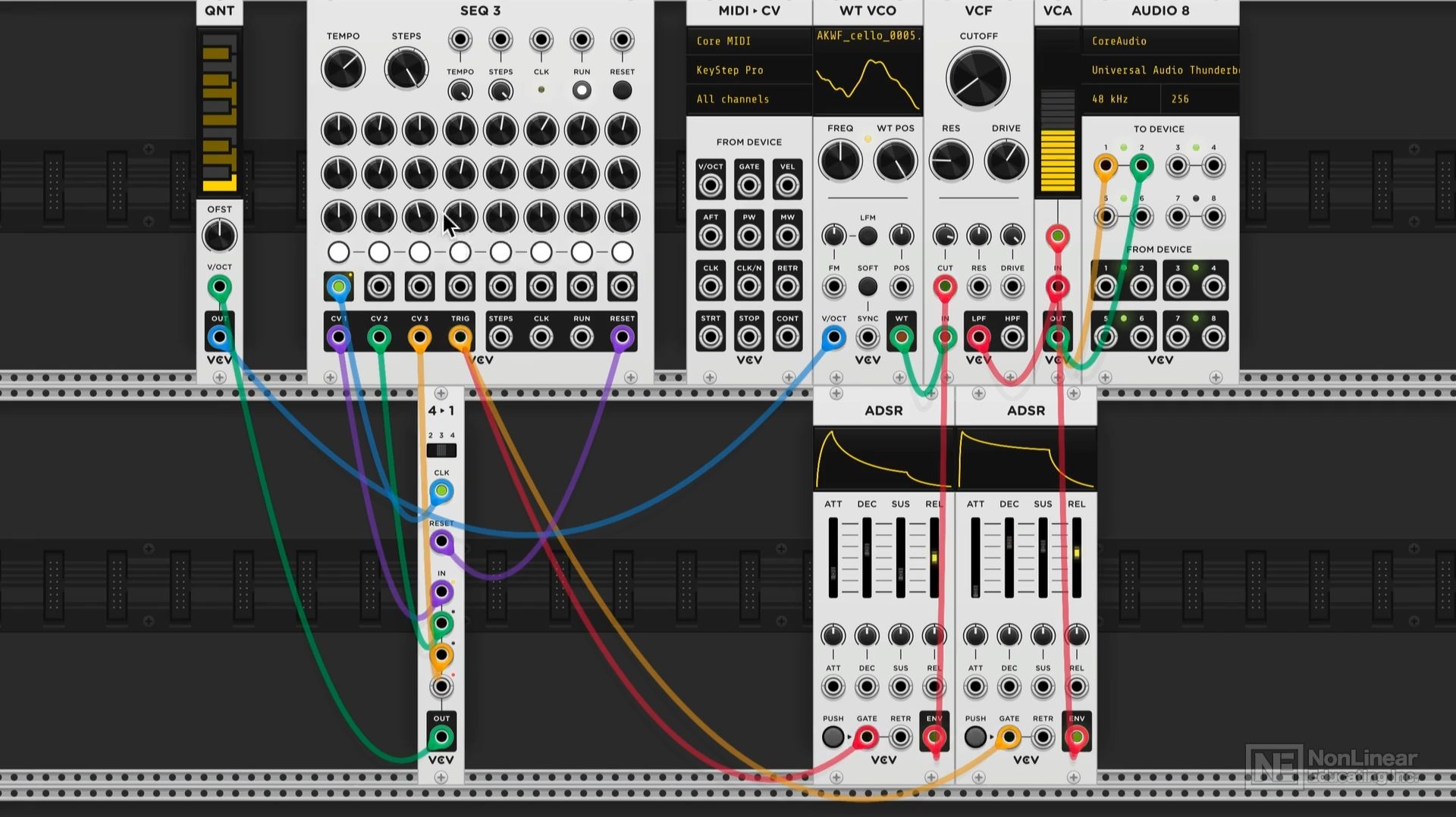Viewport: 1456px width, 817px height.
Task: Open the 256 block size dropdown
Action: 1200,99
